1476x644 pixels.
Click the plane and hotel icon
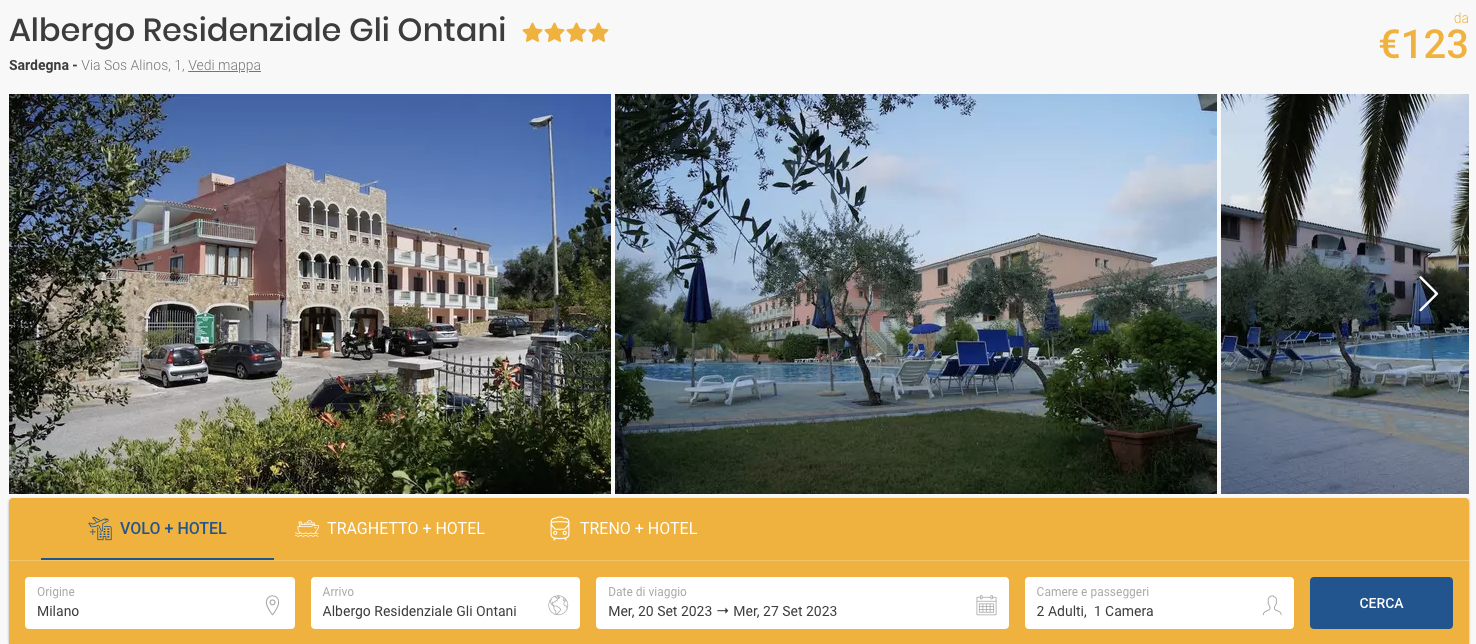click(x=100, y=528)
